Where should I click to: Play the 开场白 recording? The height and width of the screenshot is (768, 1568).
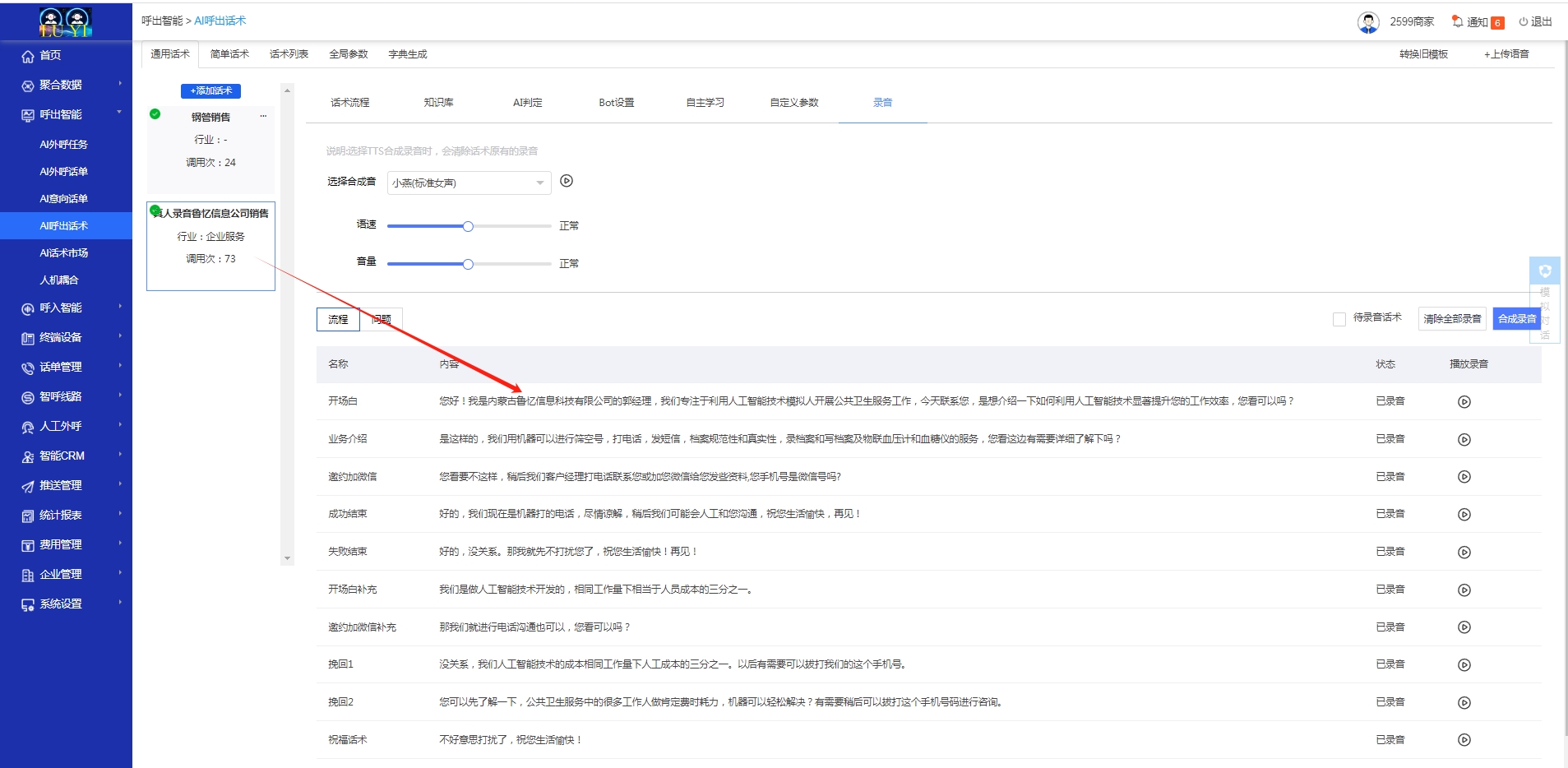click(1464, 402)
